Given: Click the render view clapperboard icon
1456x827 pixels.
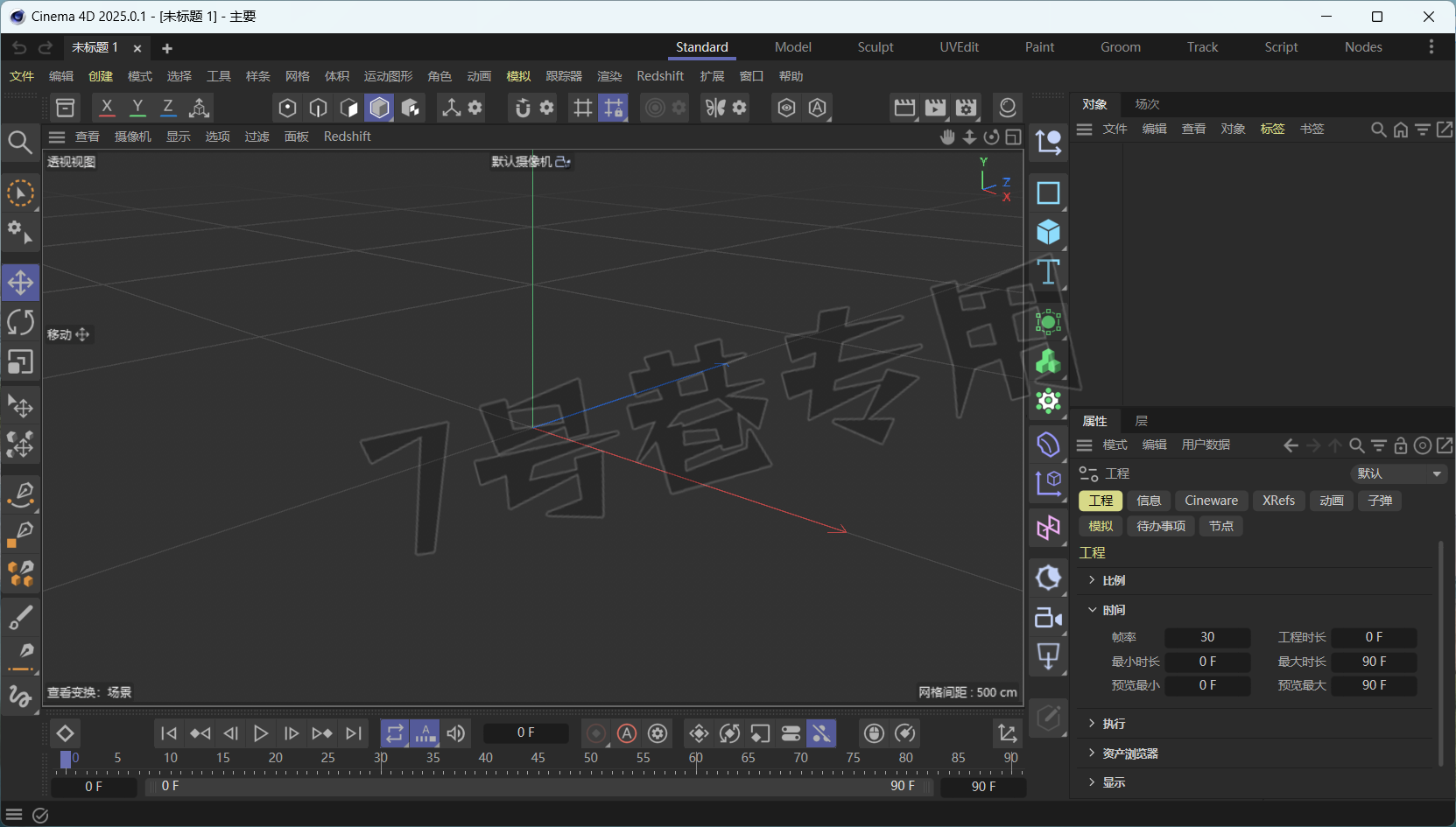Looking at the screenshot, I should (904, 108).
